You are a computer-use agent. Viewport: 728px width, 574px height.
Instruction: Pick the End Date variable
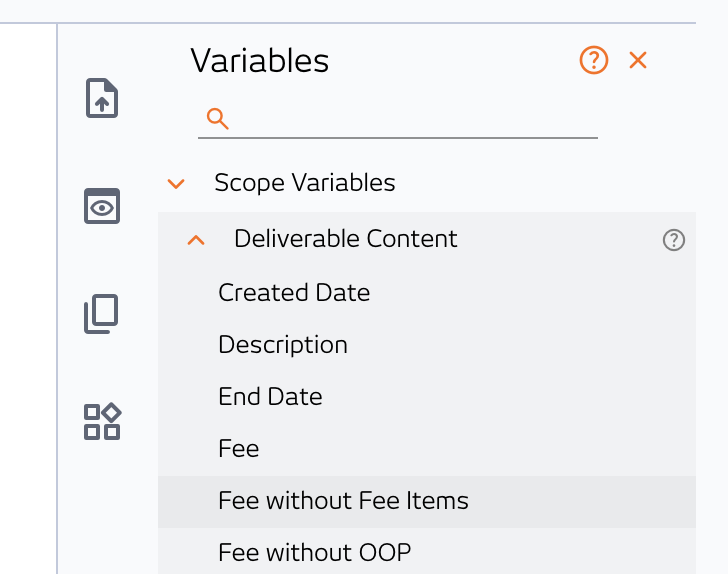(270, 397)
